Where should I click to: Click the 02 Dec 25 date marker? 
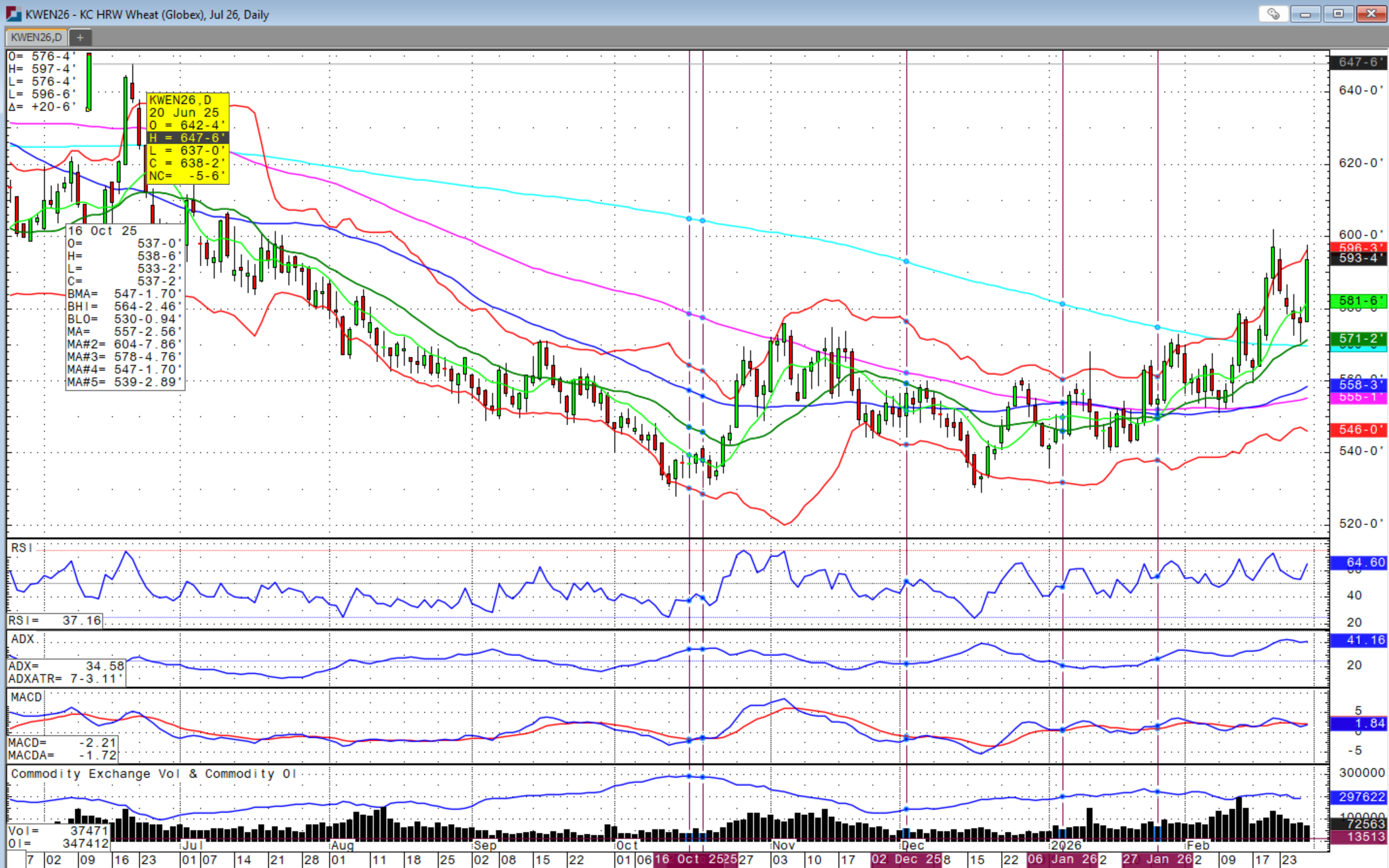[x=905, y=860]
